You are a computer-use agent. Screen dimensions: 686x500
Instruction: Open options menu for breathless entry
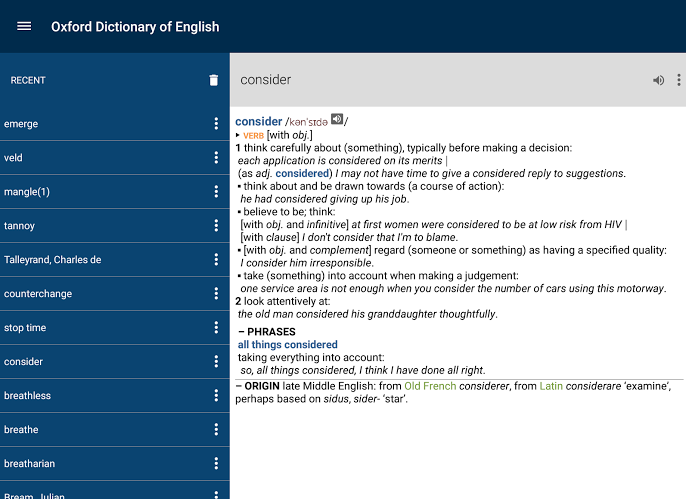(x=216, y=395)
